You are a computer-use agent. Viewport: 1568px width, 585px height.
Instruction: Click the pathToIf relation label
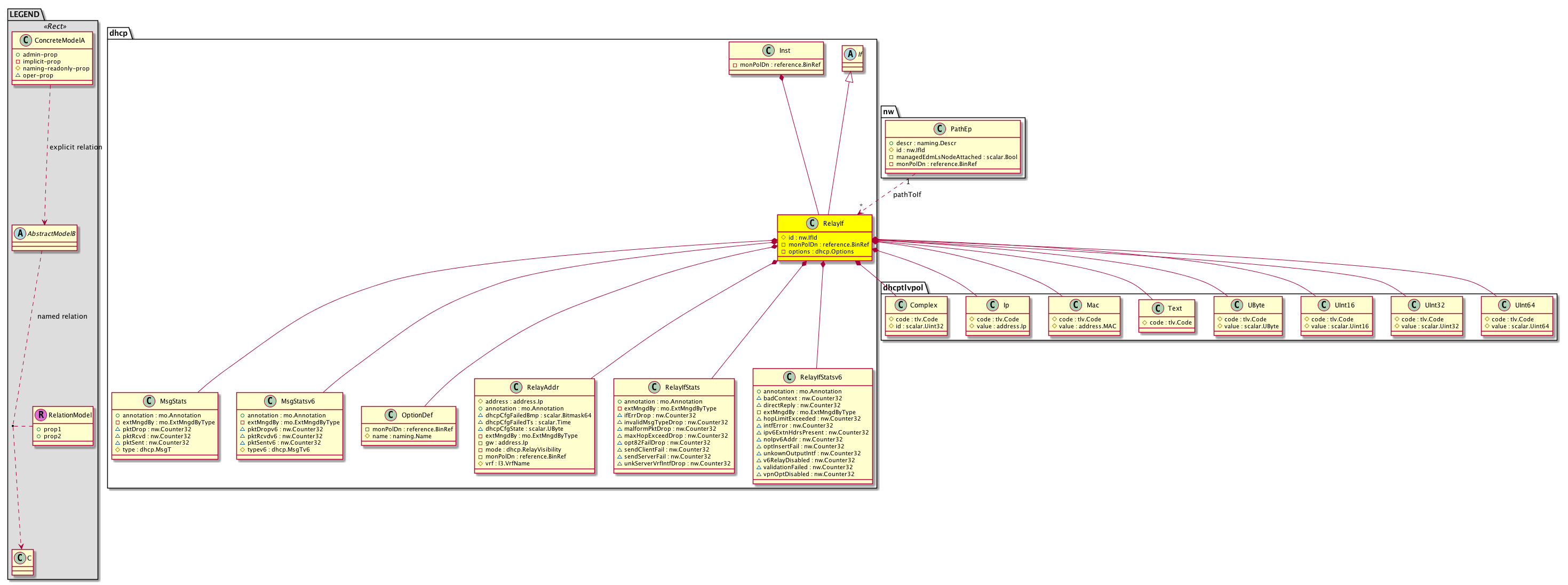pyautogui.click(x=906, y=195)
